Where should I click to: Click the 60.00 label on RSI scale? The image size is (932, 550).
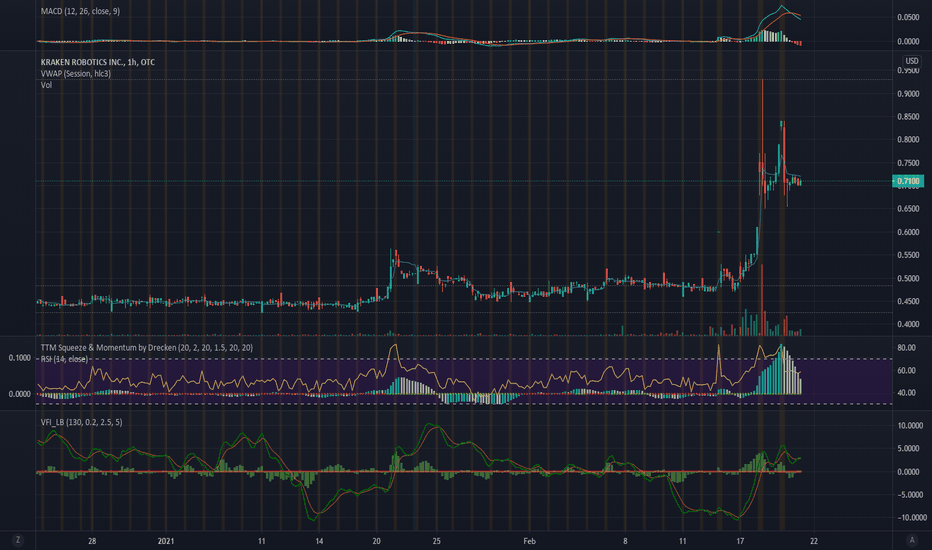tap(906, 370)
